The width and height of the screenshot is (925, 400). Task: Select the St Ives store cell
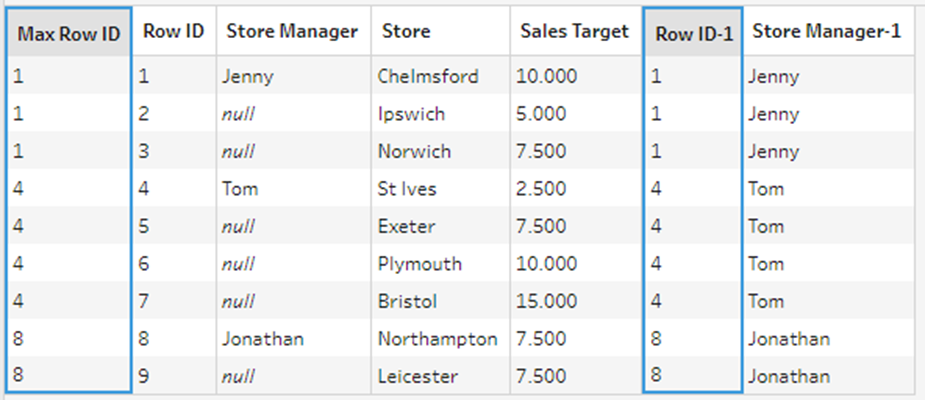click(x=407, y=189)
